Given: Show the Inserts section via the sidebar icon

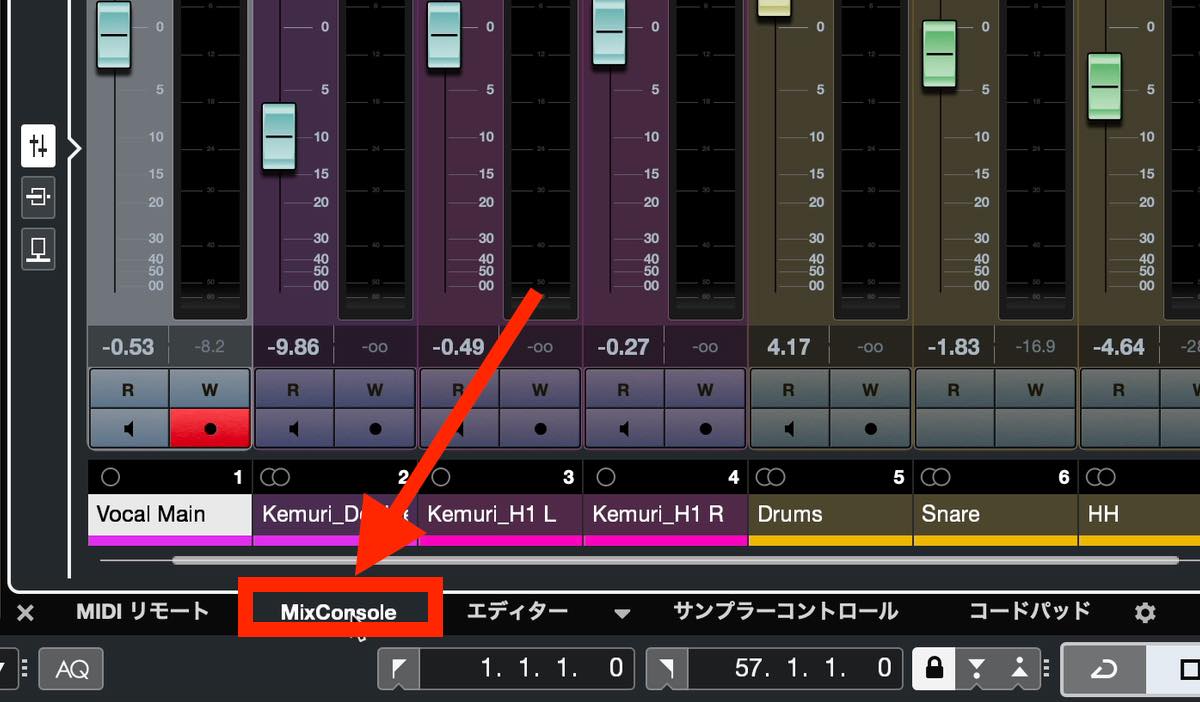Looking at the screenshot, I should (x=38, y=196).
